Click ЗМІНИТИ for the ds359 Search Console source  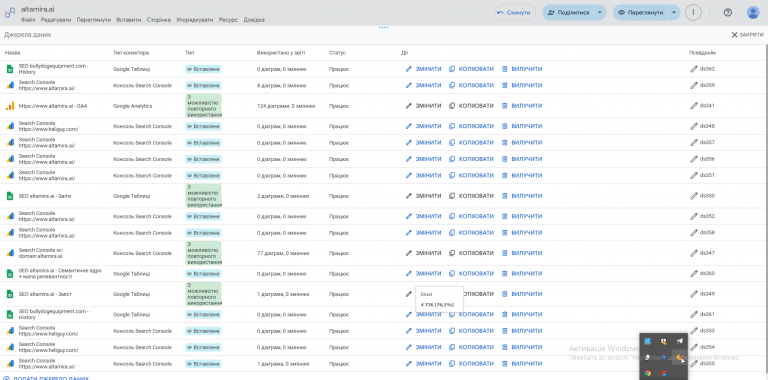[x=423, y=85]
